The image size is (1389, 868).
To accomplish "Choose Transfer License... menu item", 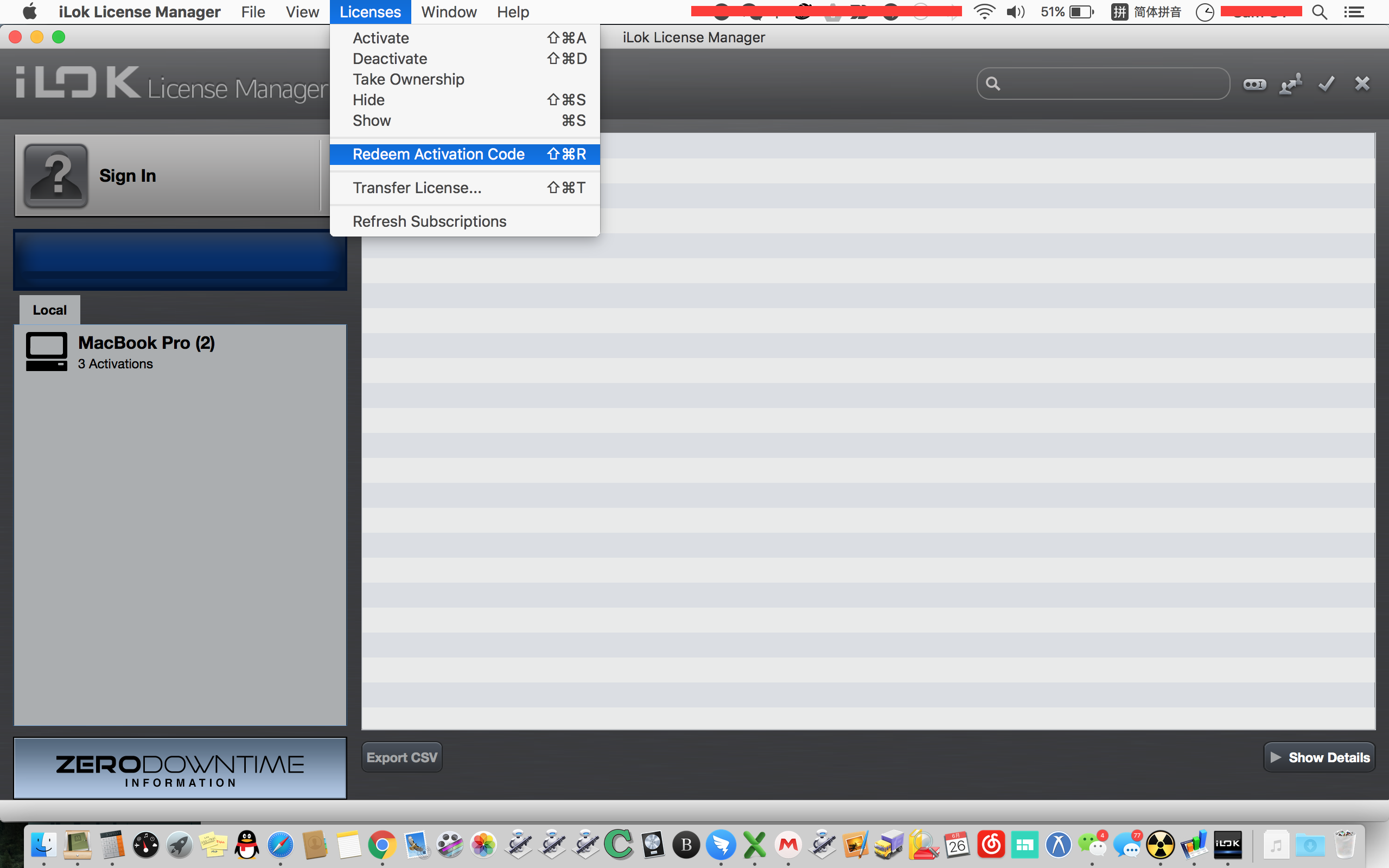I will tap(465, 188).
